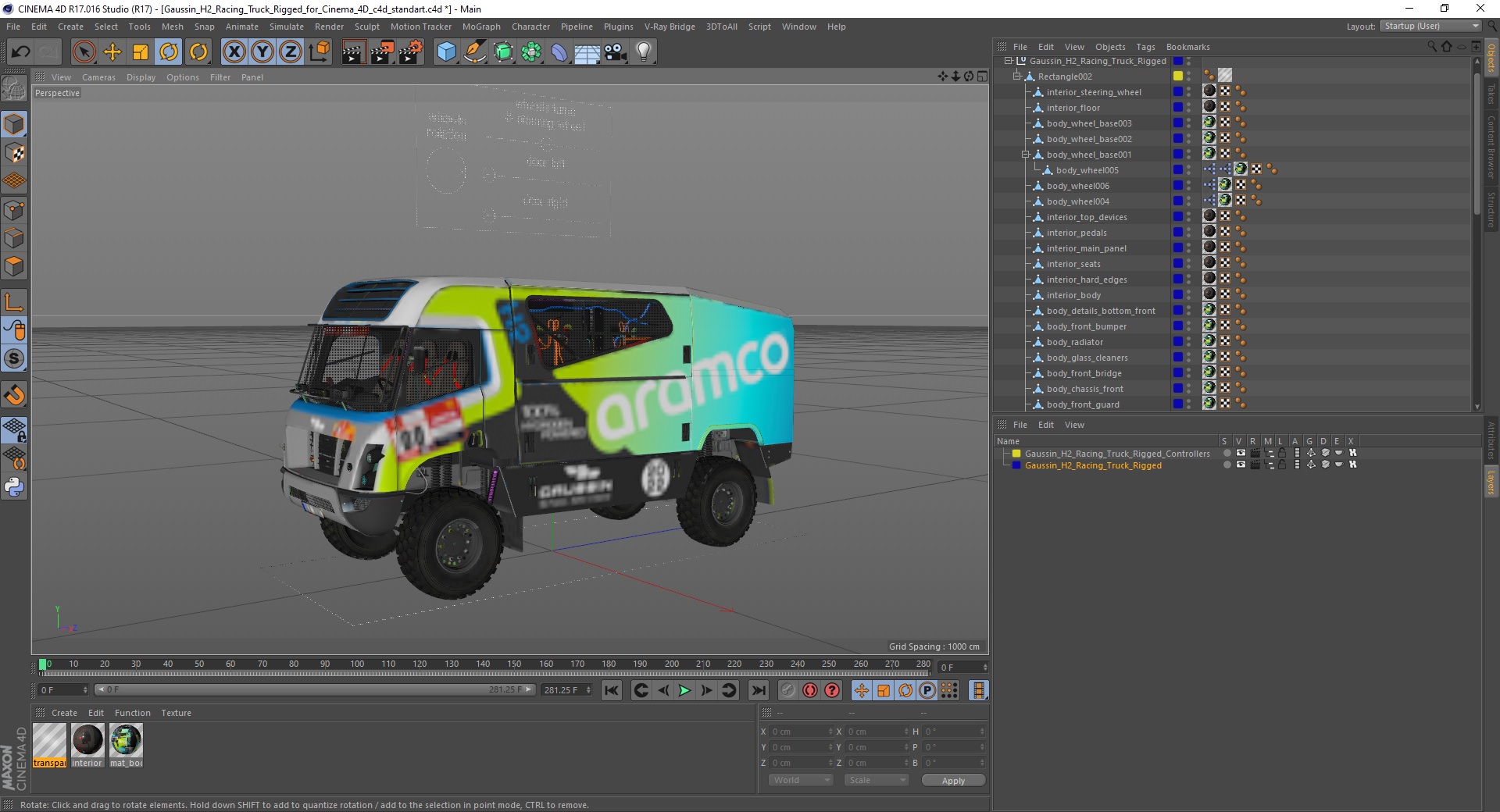1500x812 pixels.
Task: Switch to Make Editable model mode icon
Action: tap(14, 89)
